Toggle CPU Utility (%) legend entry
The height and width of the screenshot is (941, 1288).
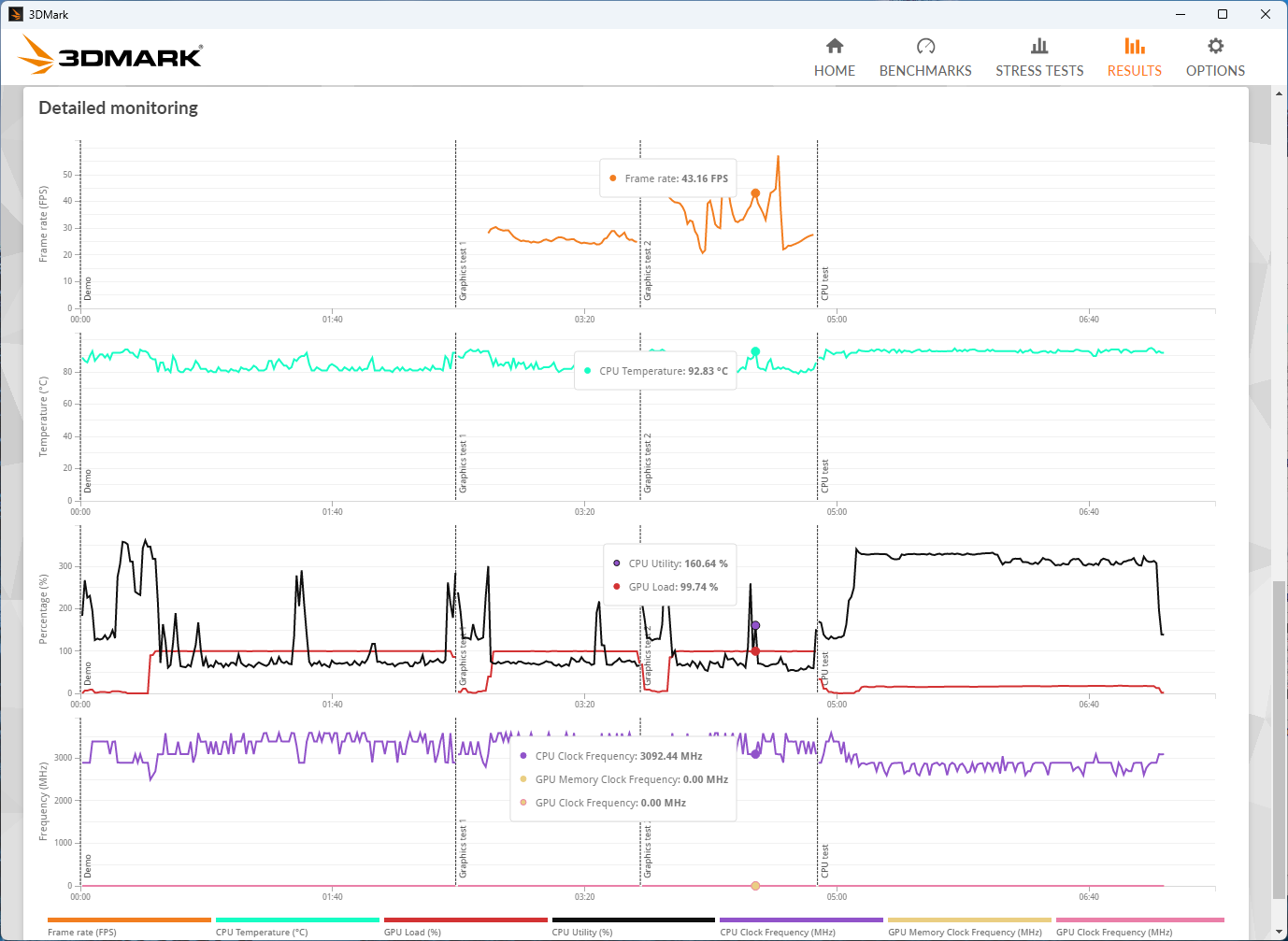point(582,932)
